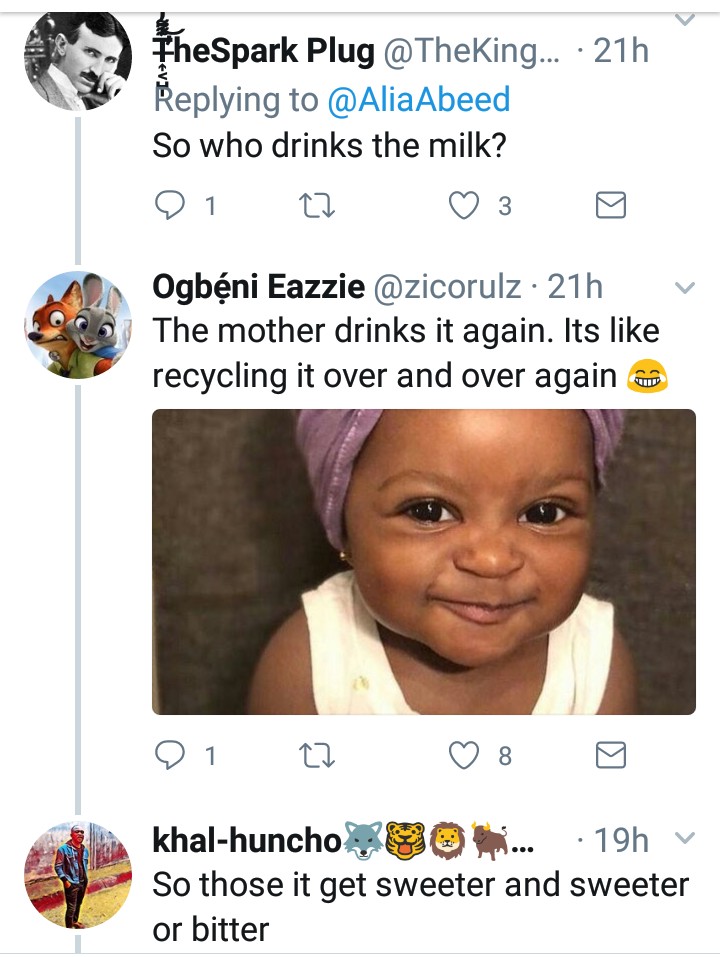Open the @AliaAbeed mention link

pos(417,99)
